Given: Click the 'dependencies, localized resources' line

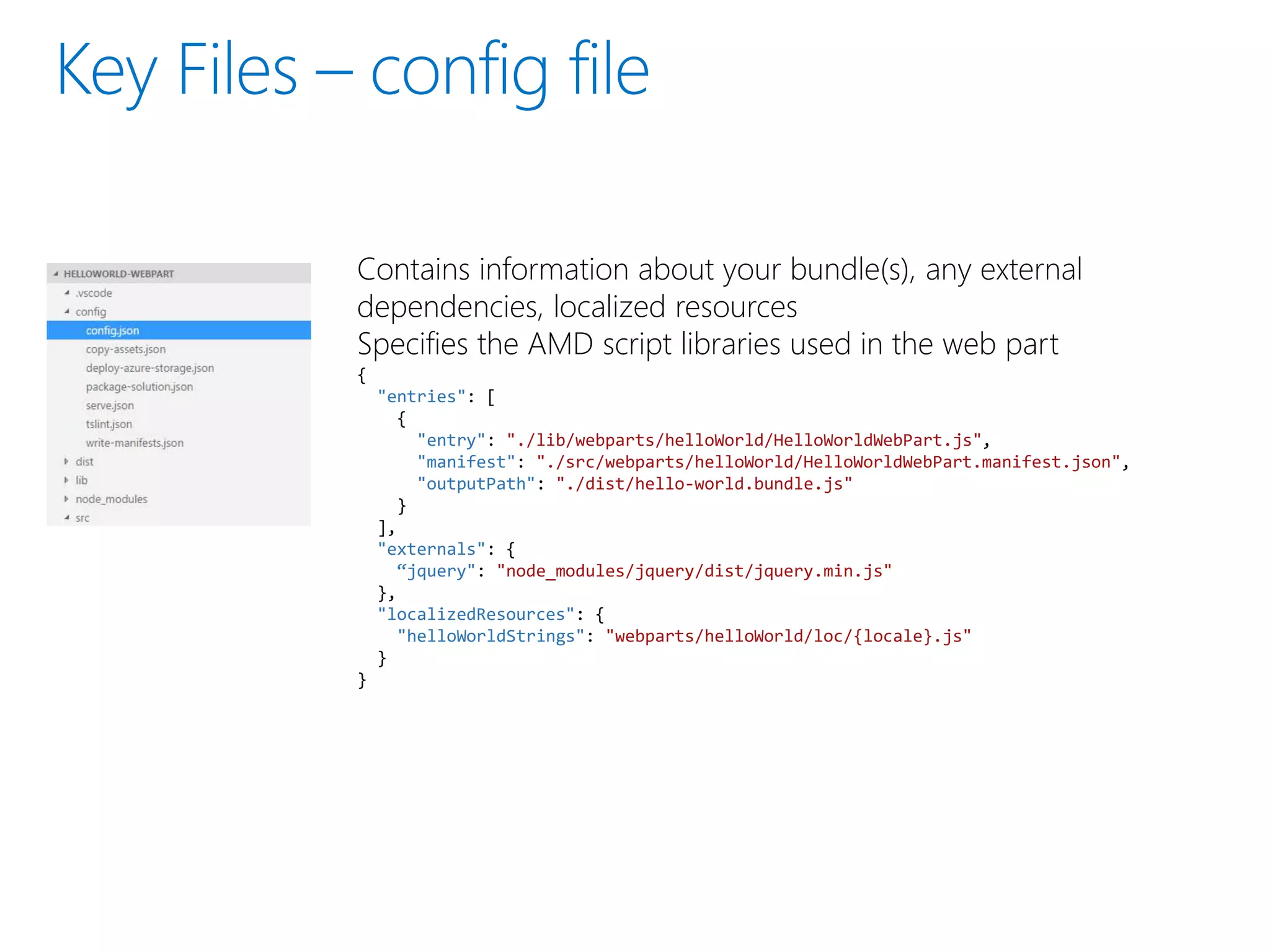Looking at the screenshot, I should 577,307.
